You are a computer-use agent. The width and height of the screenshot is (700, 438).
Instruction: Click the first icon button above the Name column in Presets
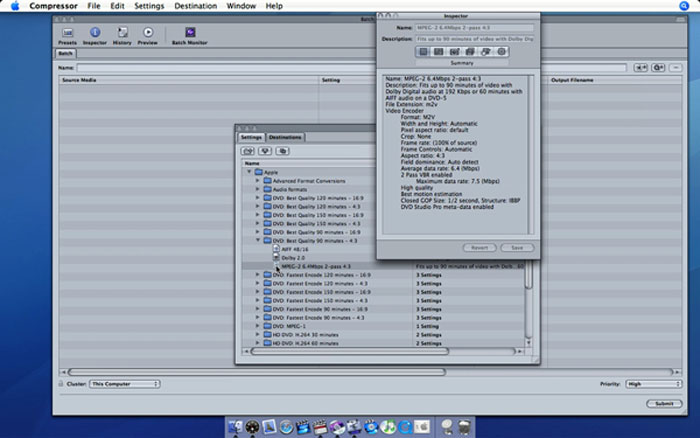248,151
